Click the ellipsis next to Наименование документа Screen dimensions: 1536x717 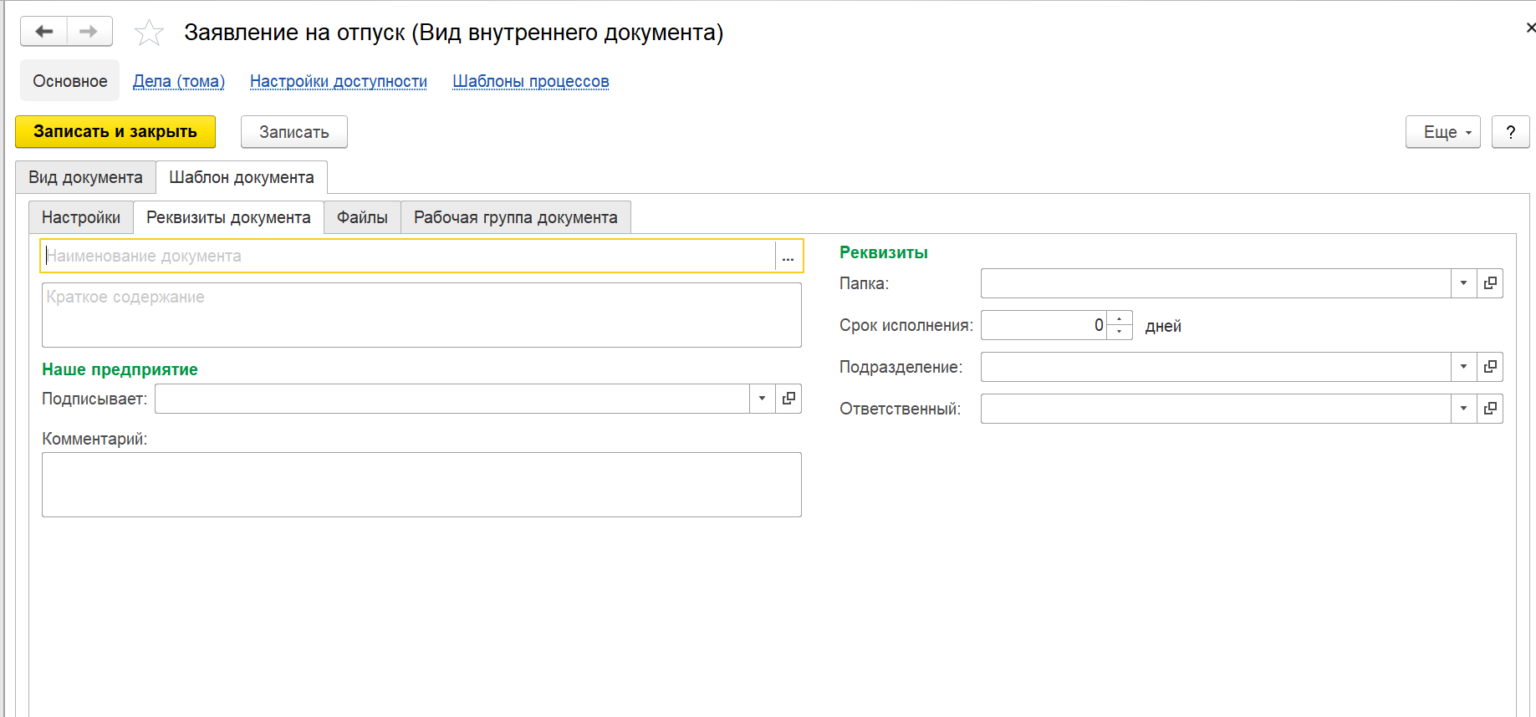[x=787, y=256]
